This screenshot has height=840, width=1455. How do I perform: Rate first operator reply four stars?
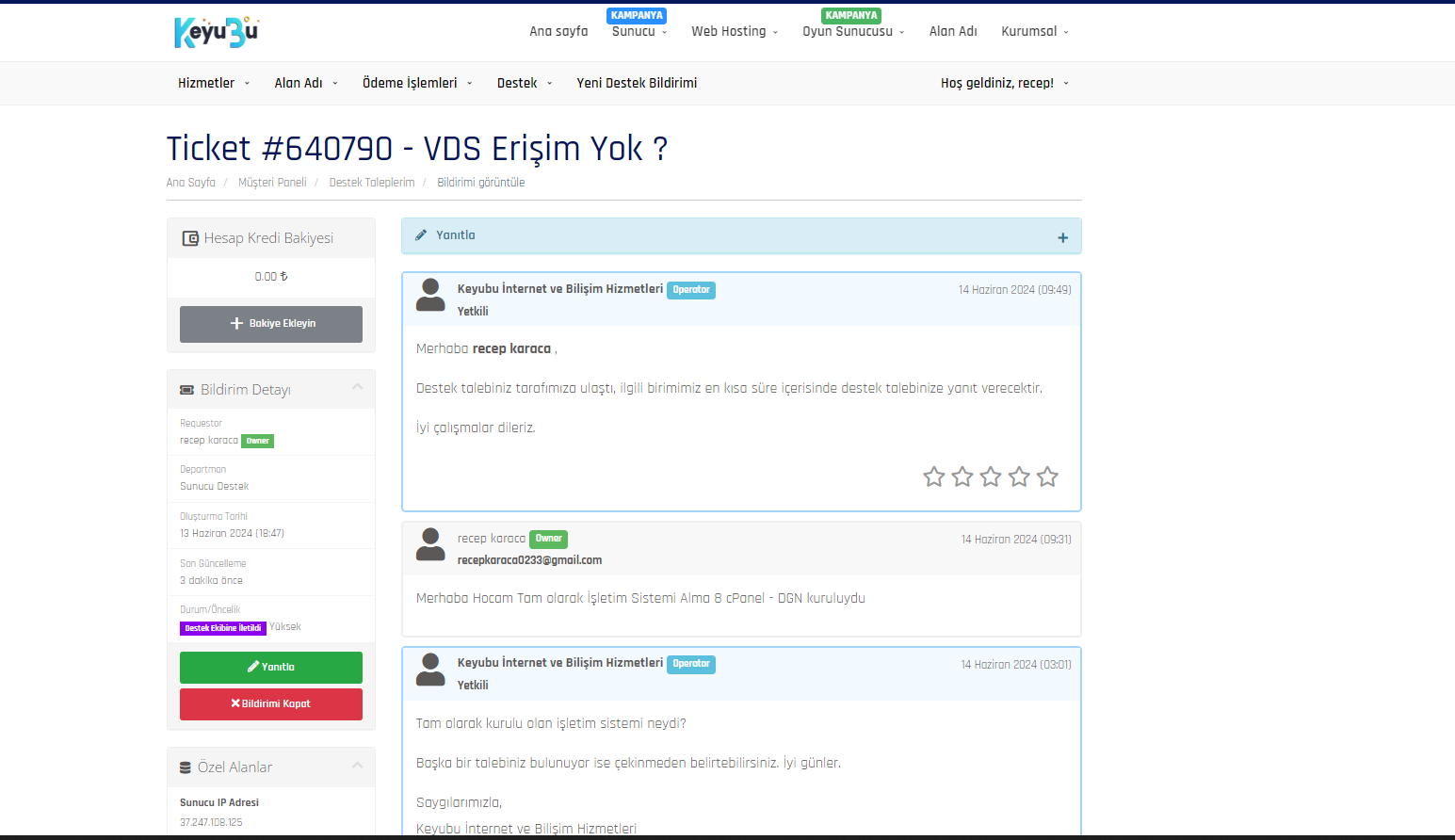pos(1018,477)
